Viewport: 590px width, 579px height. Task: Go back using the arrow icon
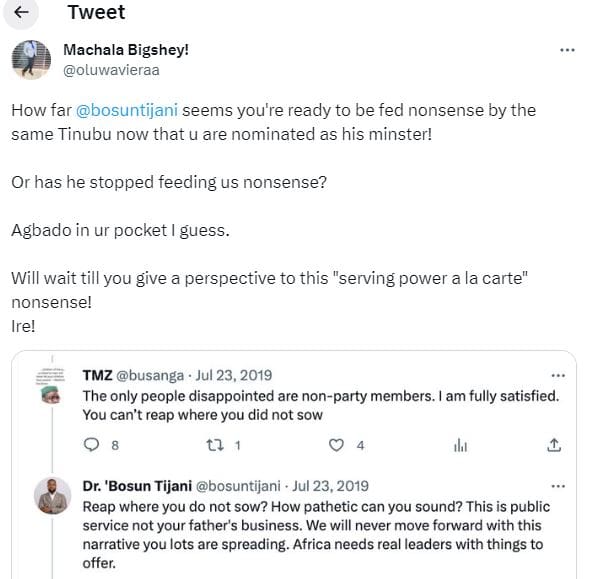point(21,12)
